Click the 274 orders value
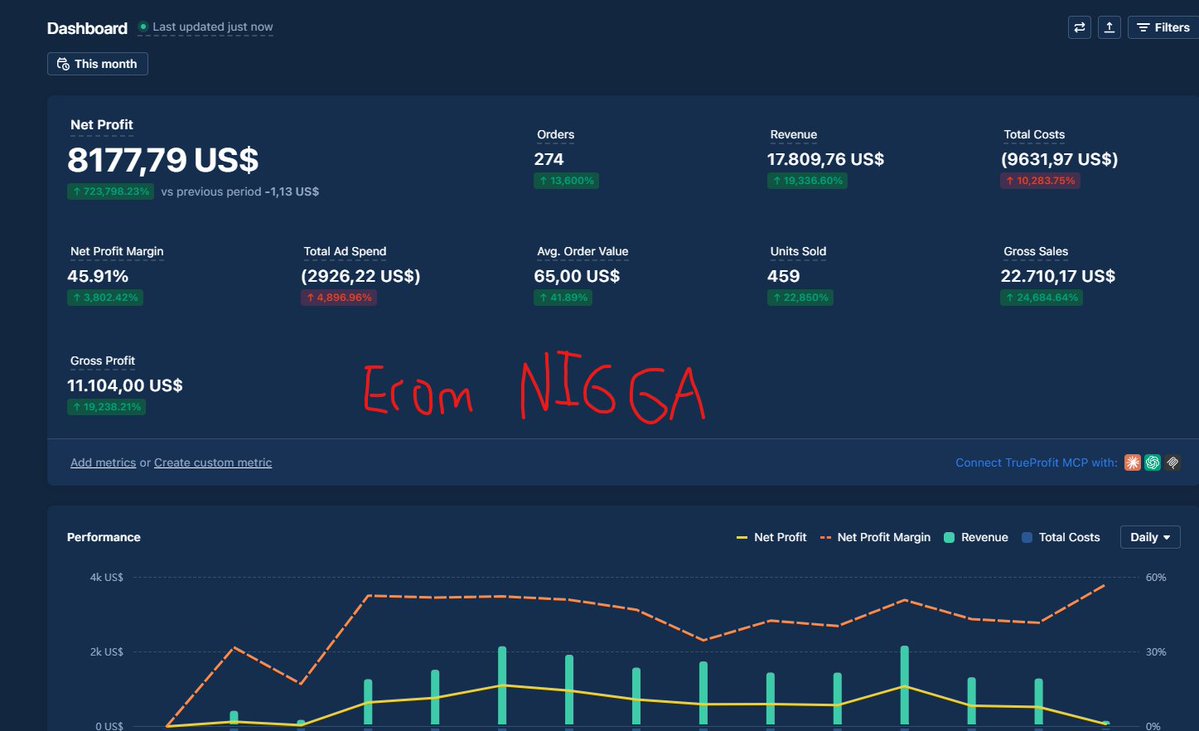1199x731 pixels. tap(548, 159)
